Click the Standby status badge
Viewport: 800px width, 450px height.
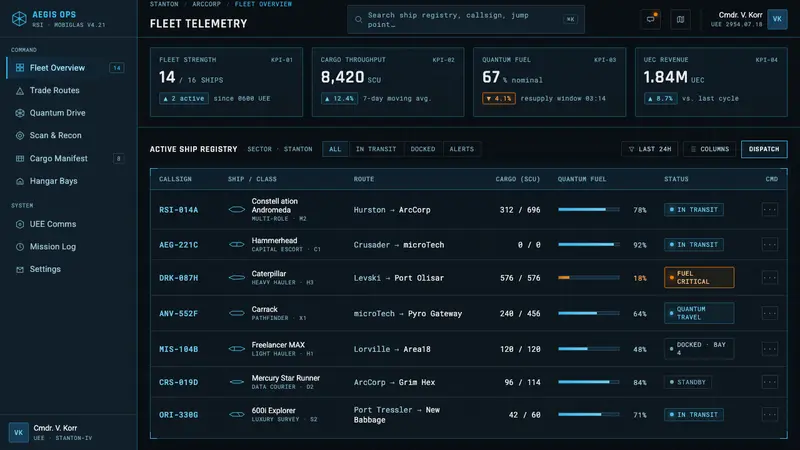(x=688, y=382)
